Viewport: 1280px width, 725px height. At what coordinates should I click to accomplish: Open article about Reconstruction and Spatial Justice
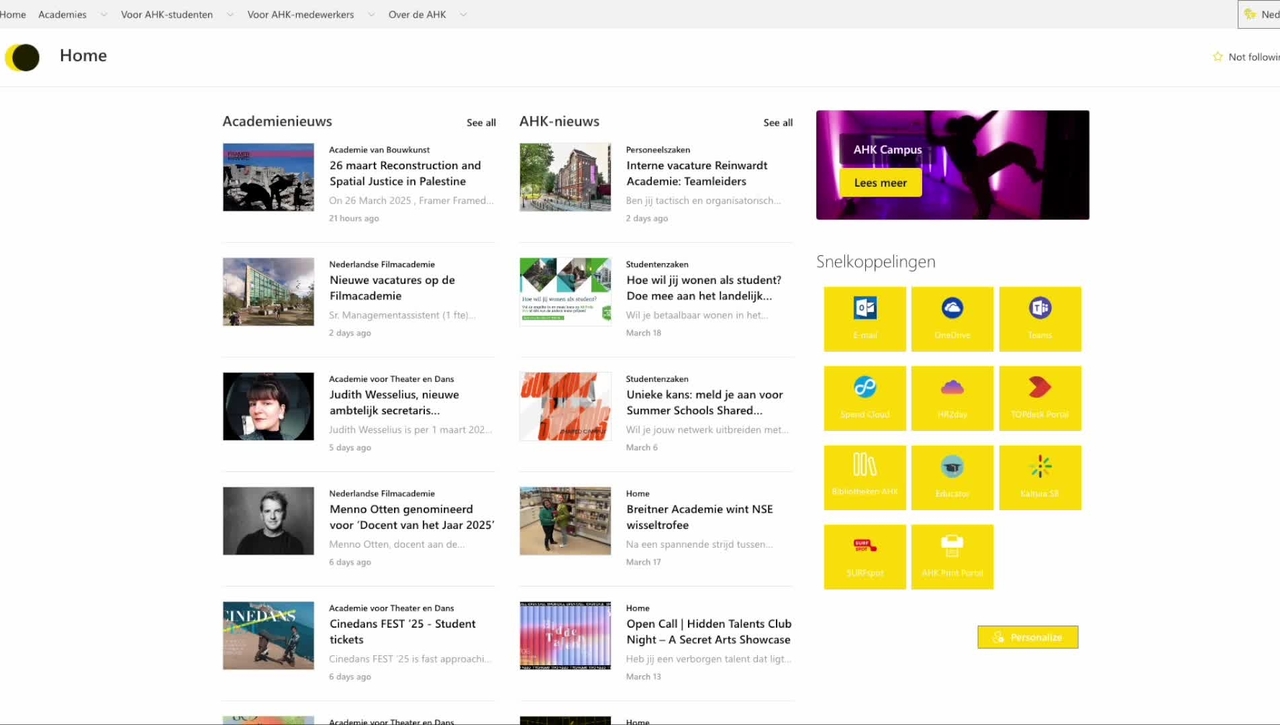(x=405, y=173)
